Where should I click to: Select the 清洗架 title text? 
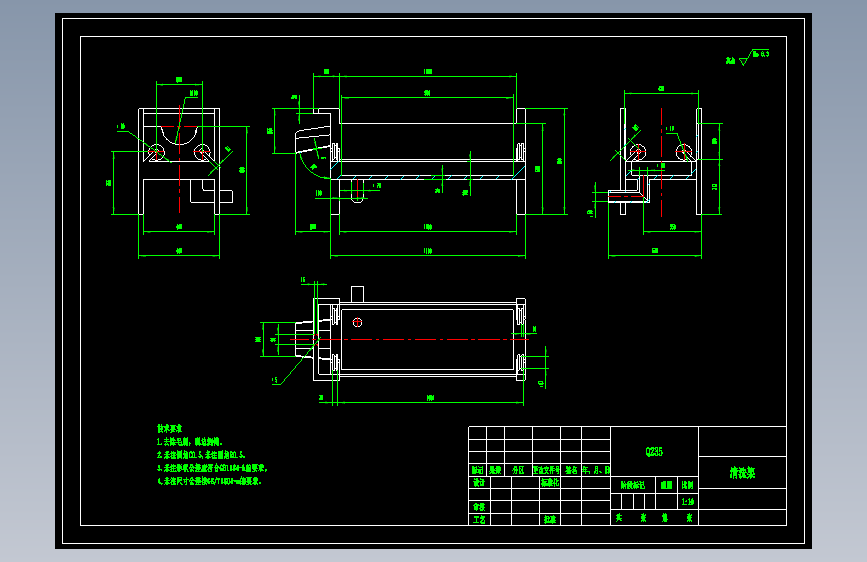click(x=742, y=472)
